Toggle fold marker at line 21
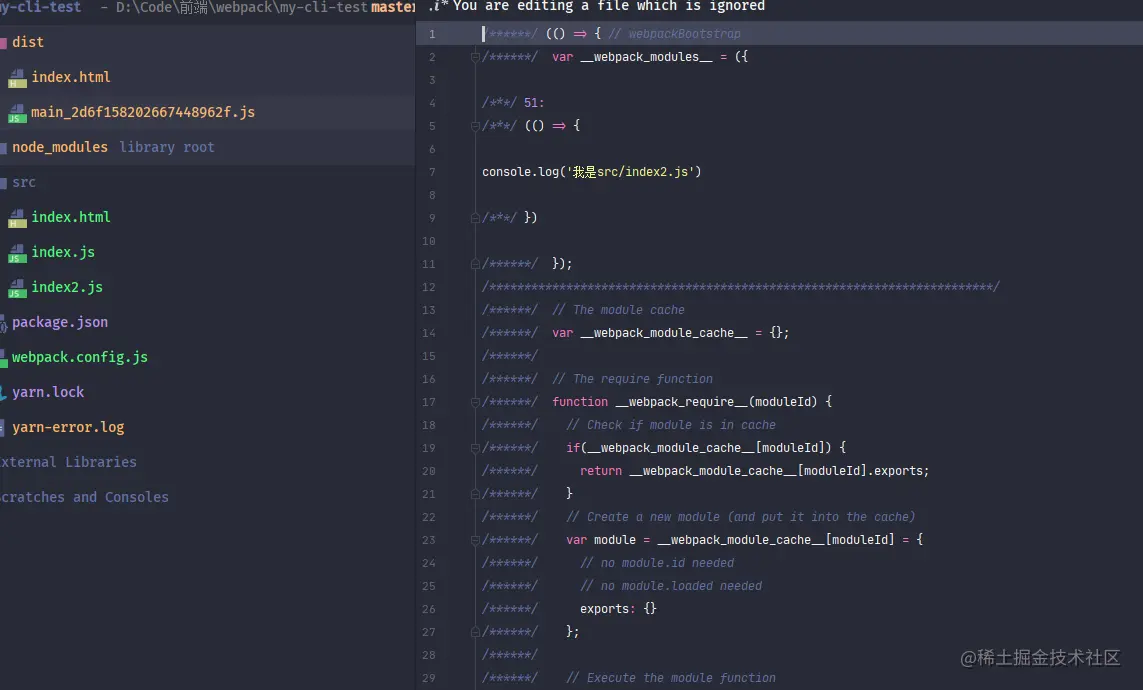Screen dimensions: 1143x690 [x=475, y=494]
